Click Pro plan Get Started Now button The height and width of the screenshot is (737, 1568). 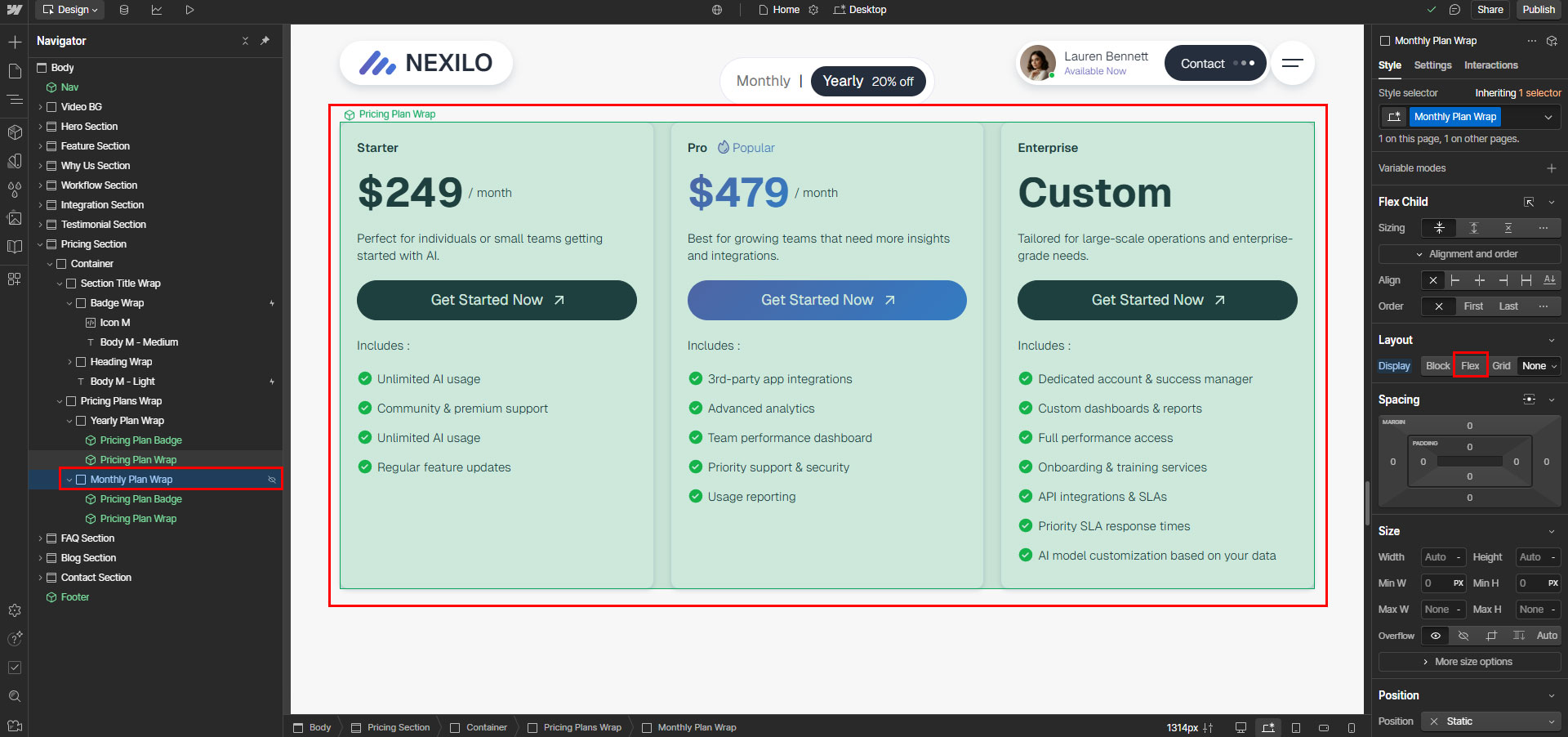[x=826, y=300]
